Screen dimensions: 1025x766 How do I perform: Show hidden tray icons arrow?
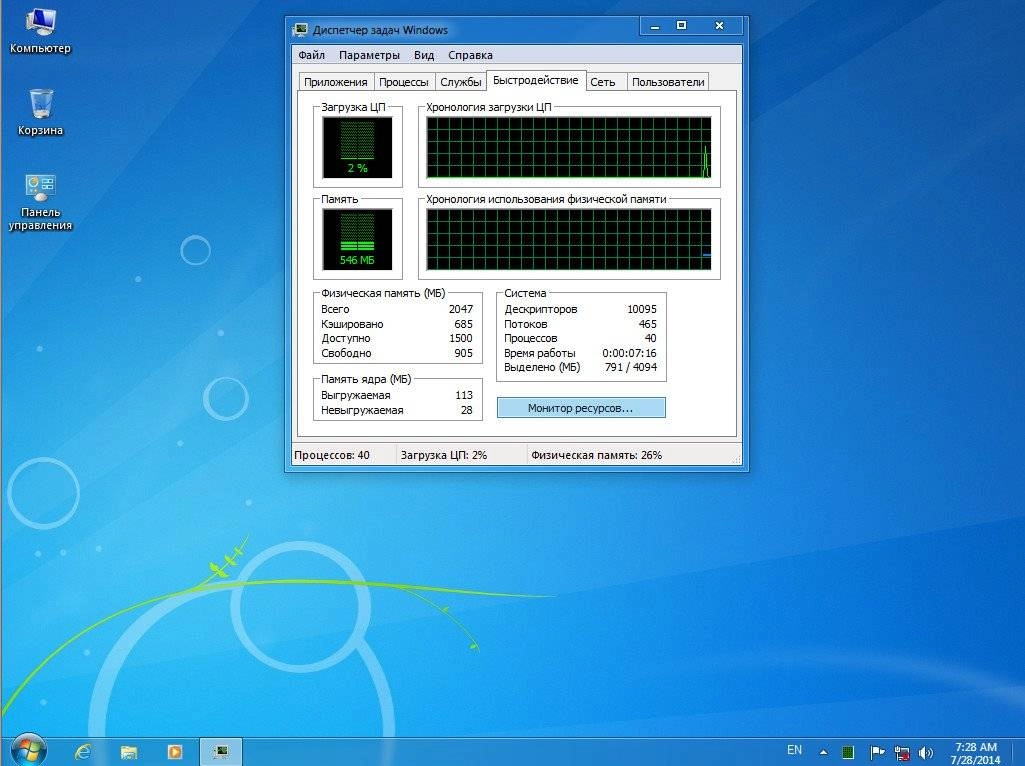pyautogui.click(x=824, y=752)
